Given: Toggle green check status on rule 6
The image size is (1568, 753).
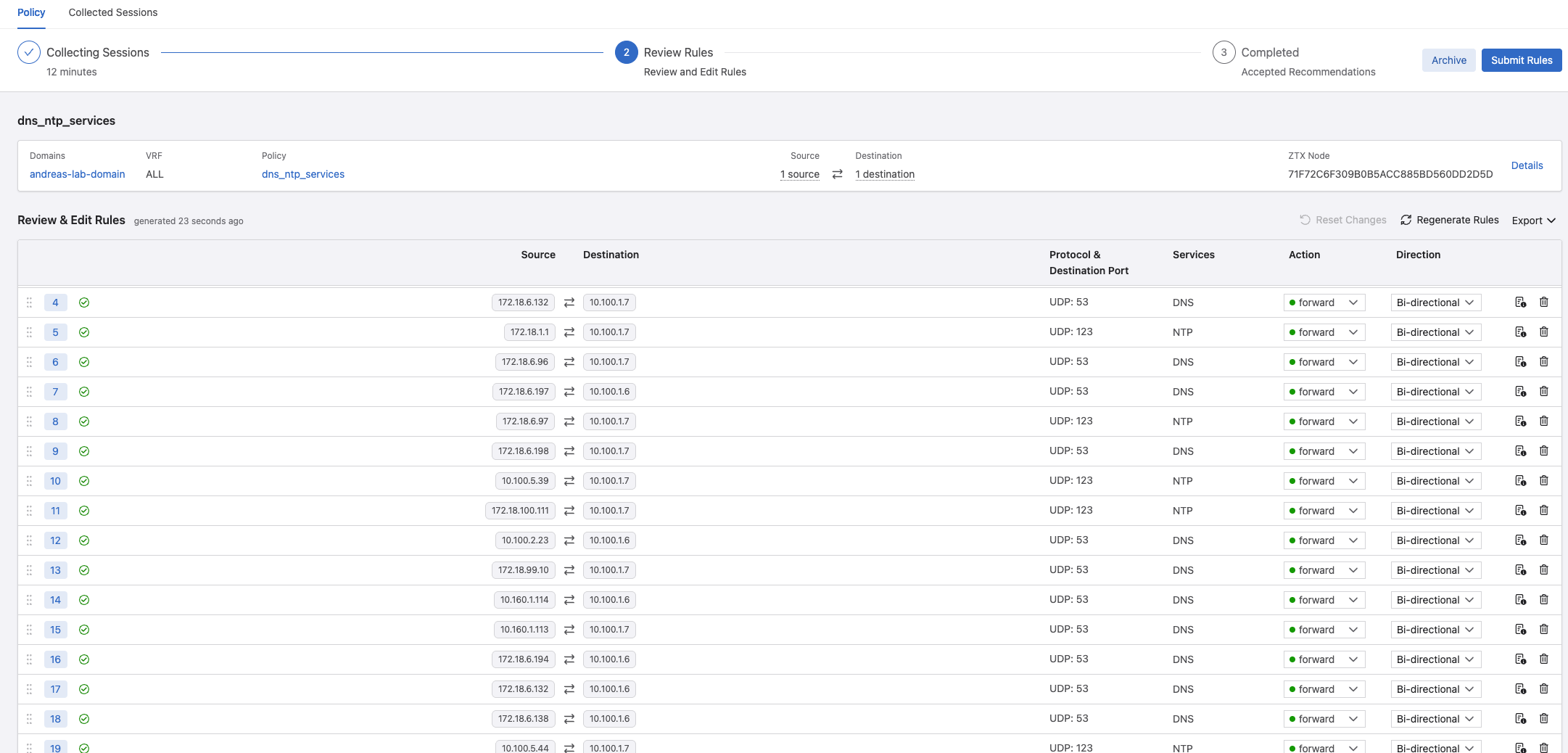Looking at the screenshot, I should 84,362.
